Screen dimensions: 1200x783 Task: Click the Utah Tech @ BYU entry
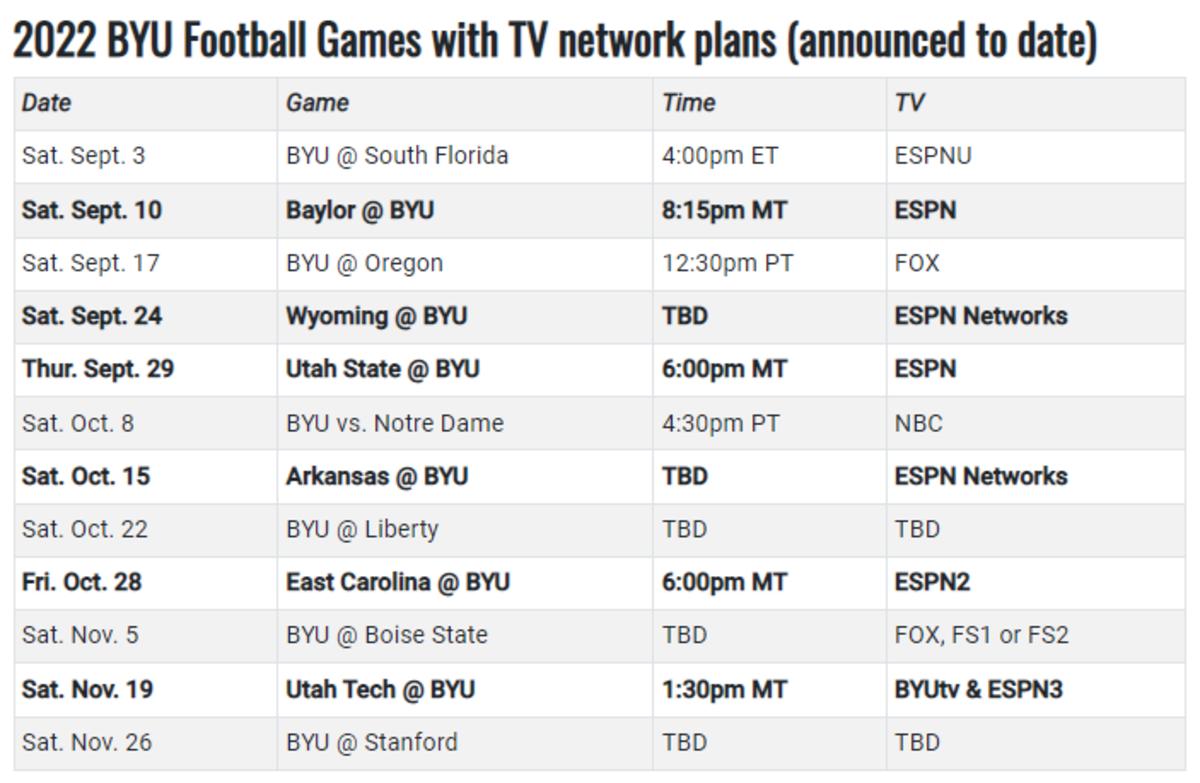380,689
